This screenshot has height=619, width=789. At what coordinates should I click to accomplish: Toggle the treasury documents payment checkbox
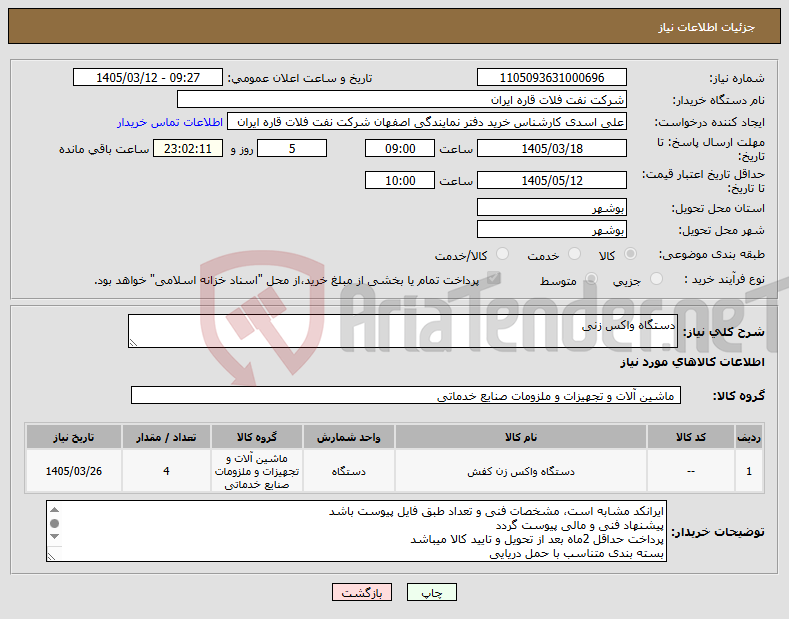coord(494,278)
